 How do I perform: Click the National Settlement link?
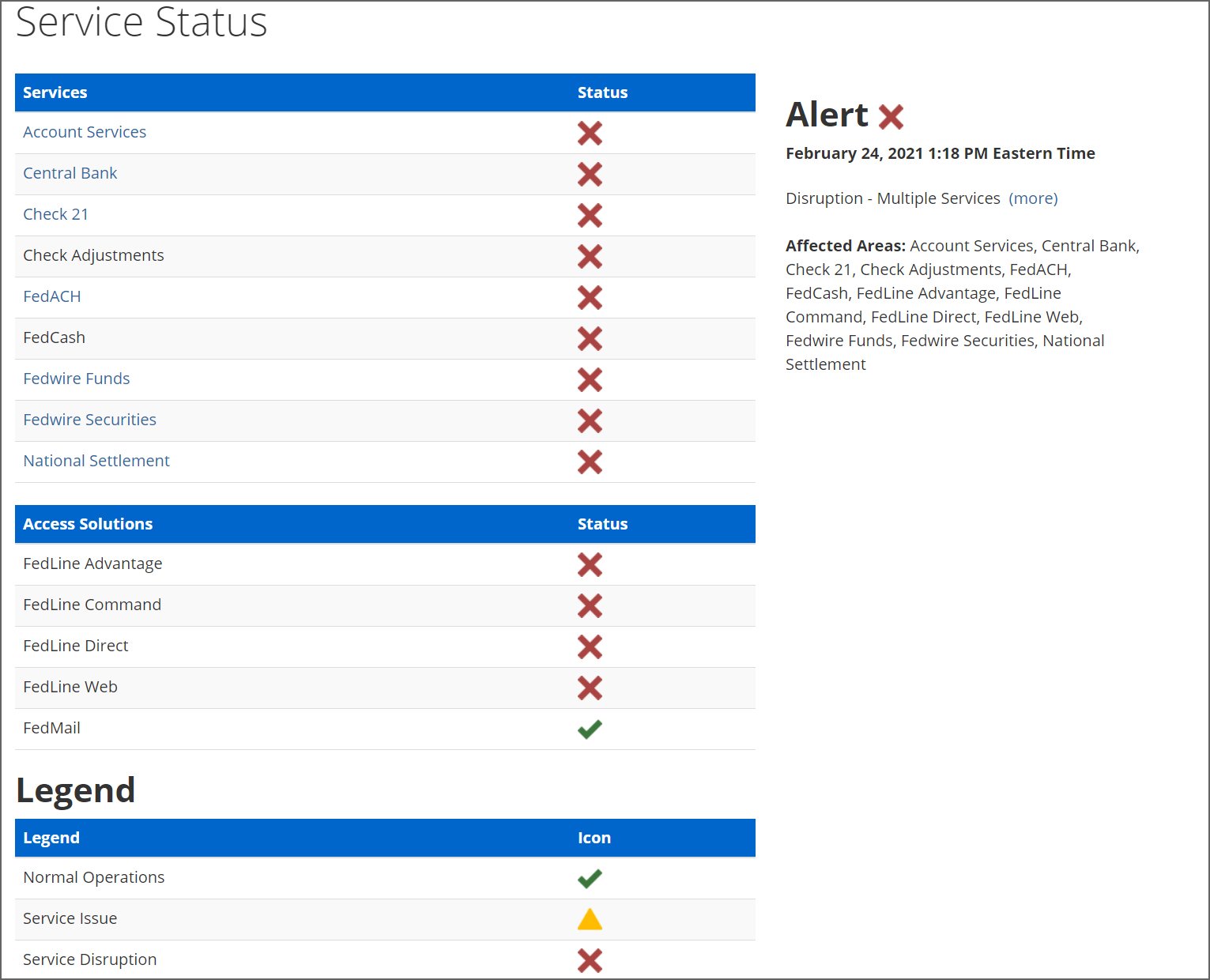(x=96, y=461)
